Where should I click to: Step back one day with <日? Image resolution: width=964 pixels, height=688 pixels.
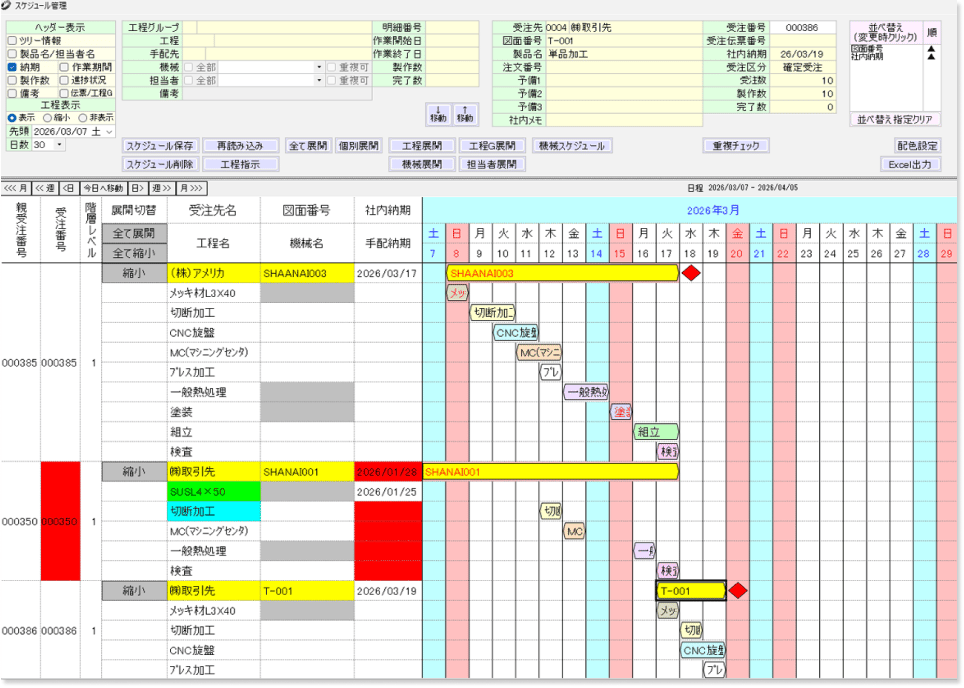69,188
